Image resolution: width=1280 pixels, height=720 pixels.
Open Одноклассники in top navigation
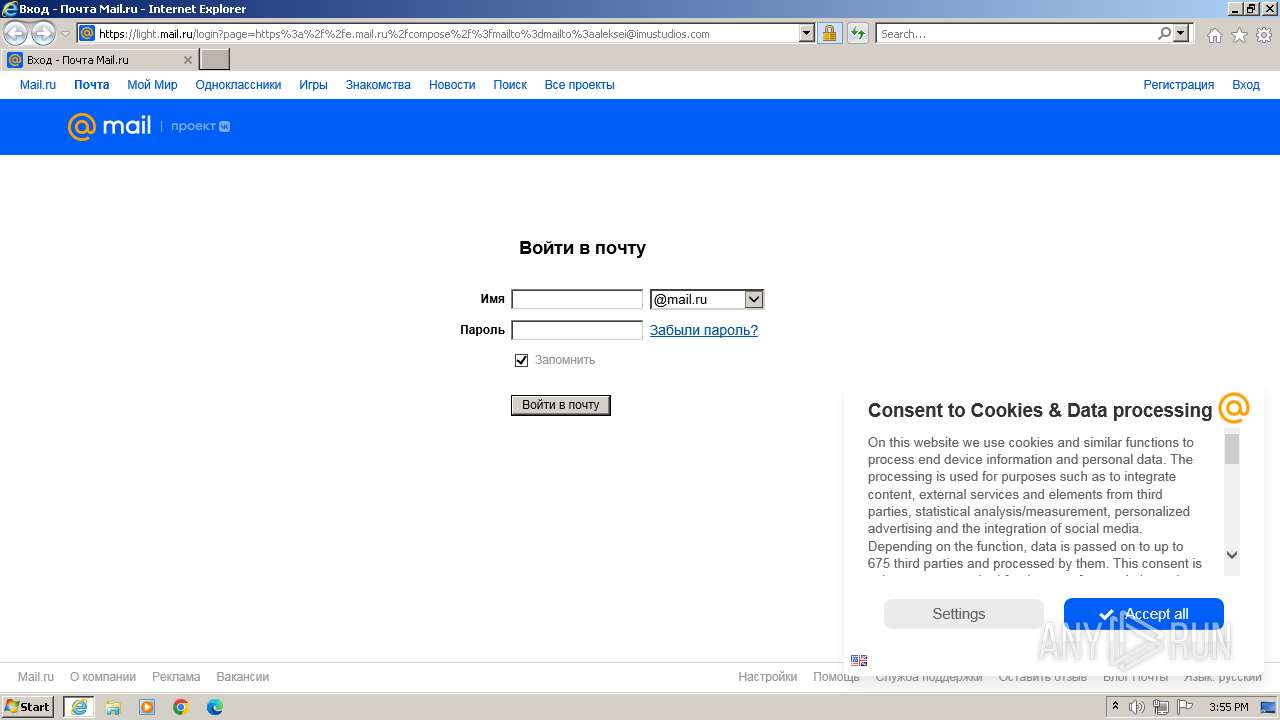click(x=238, y=85)
